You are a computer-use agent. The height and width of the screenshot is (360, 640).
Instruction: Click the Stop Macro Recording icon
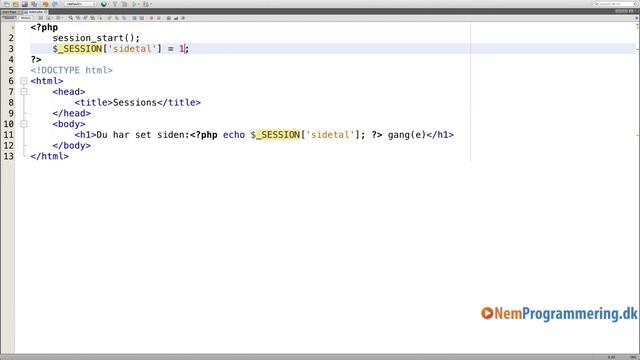159,18
